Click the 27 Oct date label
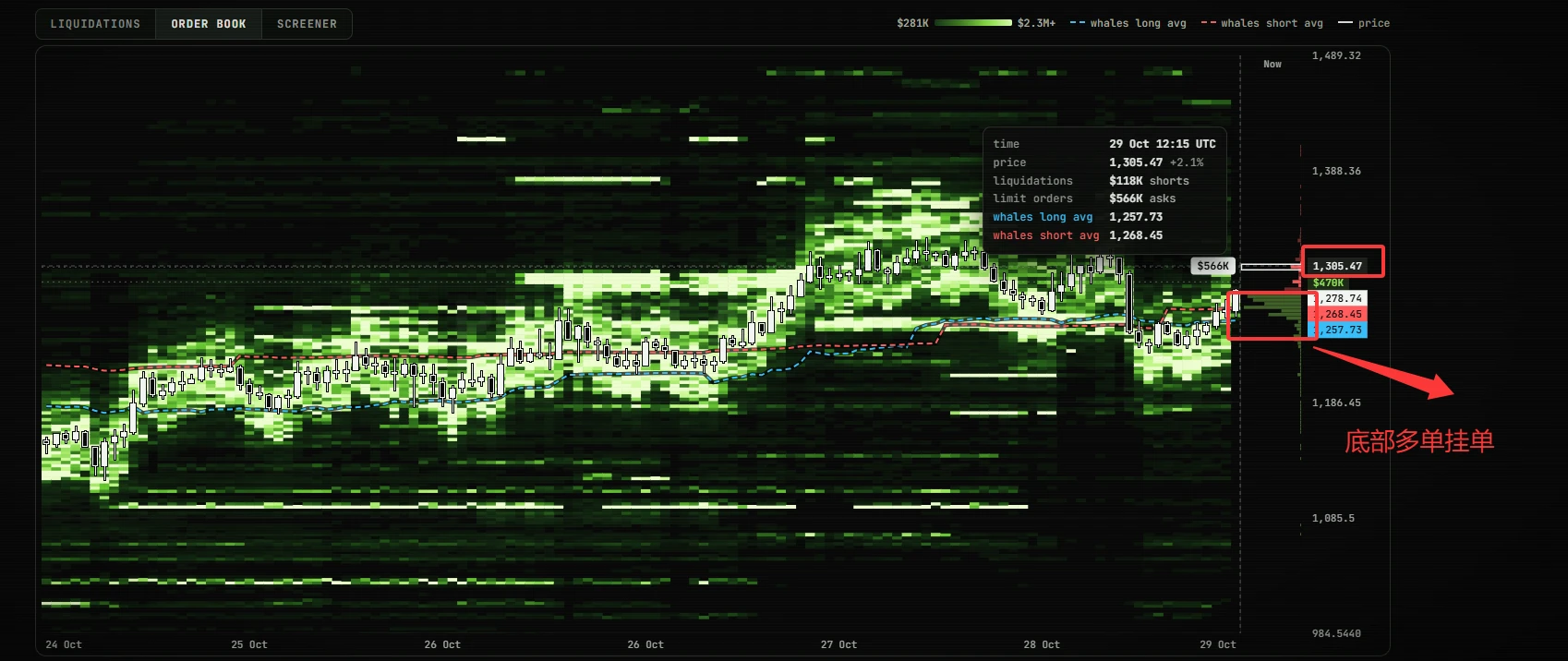1568x661 pixels. 838,645
